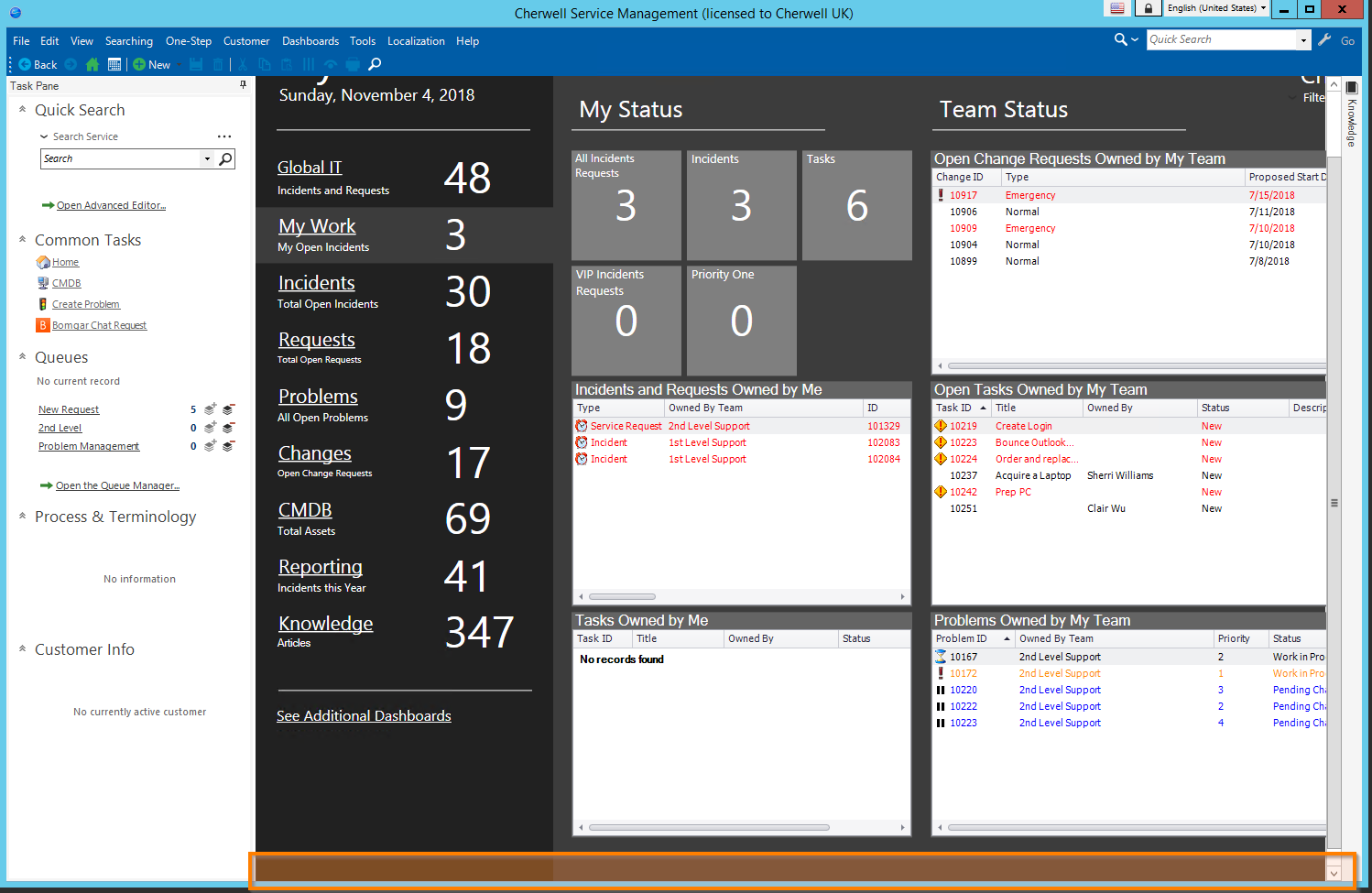Click the wrench icon beside Quick Search
1372x893 pixels.
coord(1324,40)
